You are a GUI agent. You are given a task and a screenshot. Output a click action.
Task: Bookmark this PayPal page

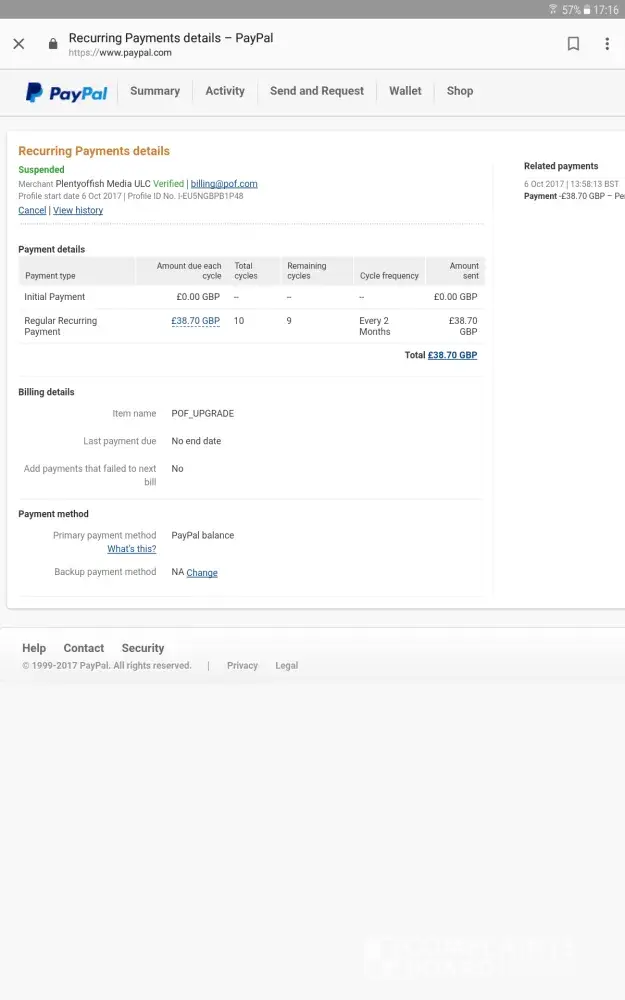(x=573, y=43)
